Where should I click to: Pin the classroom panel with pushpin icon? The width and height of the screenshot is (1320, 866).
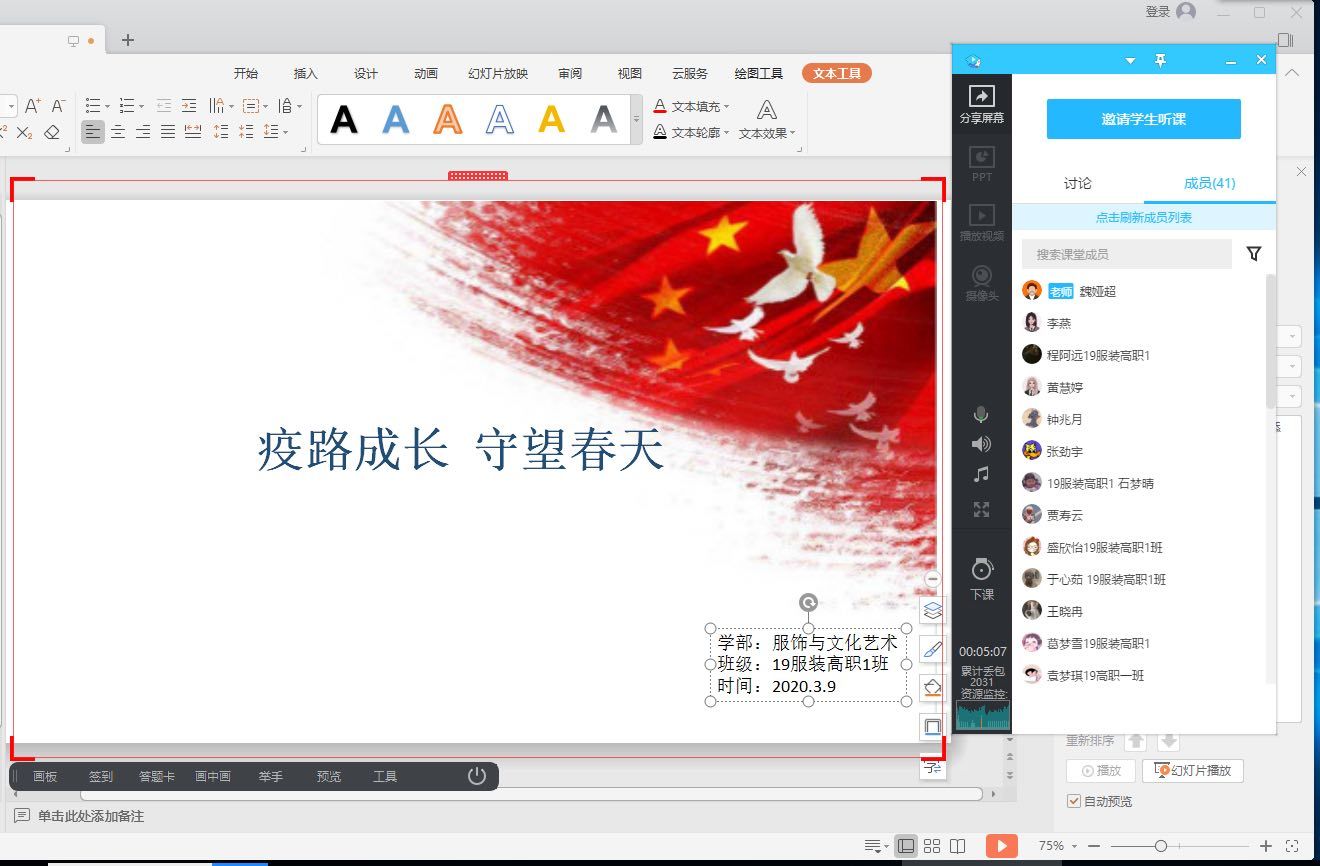[x=1160, y=61]
